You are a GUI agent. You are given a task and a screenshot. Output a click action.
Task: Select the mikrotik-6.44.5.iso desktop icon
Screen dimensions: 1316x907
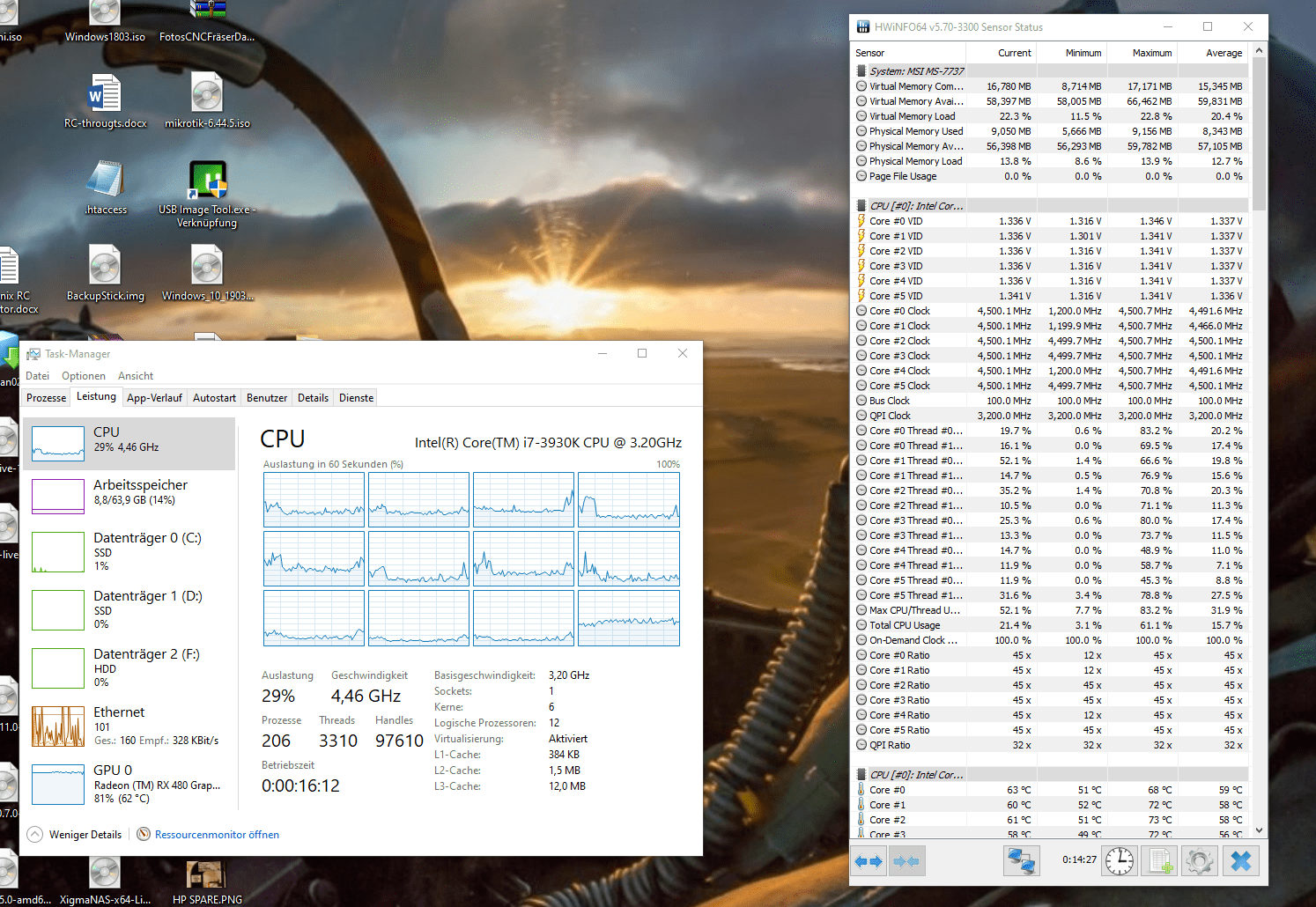(207, 101)
